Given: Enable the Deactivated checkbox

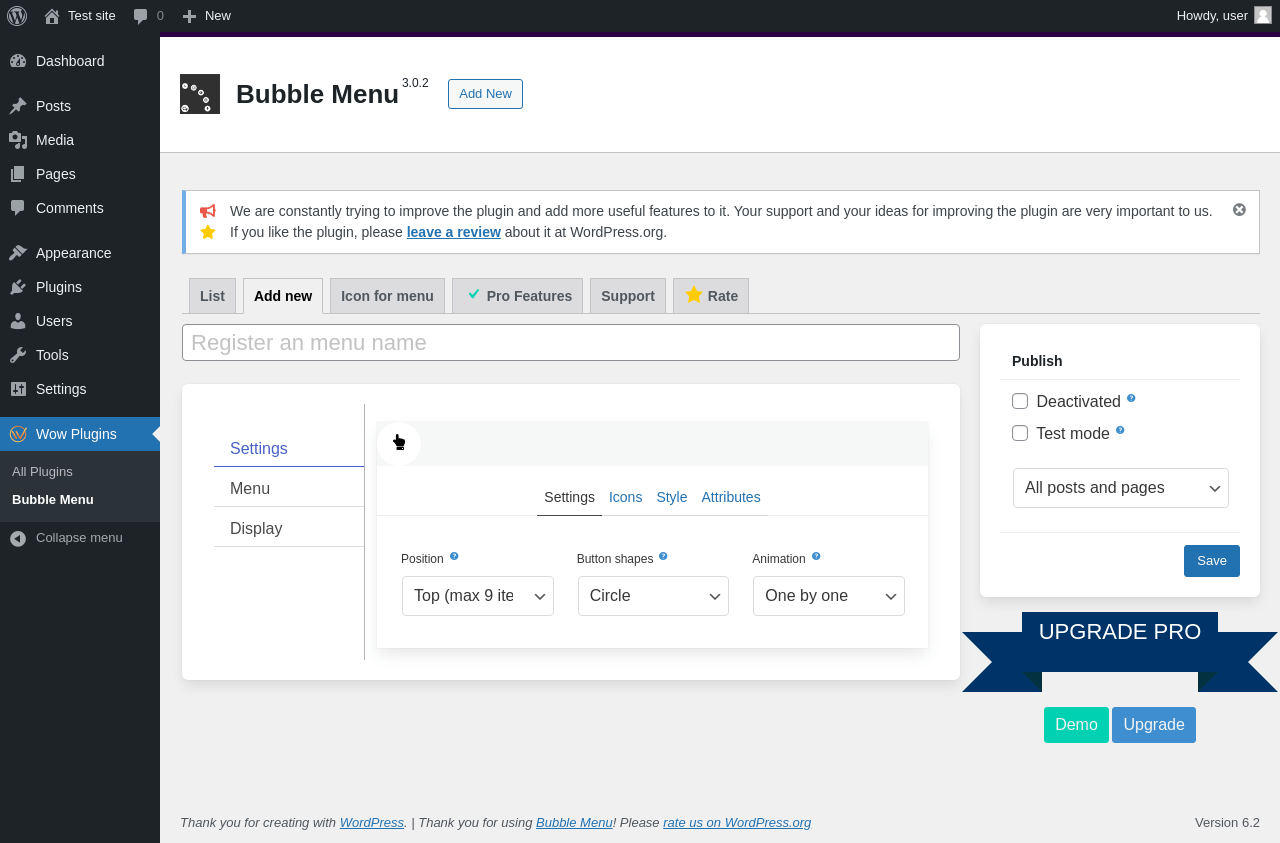Looking at the screenshot, I should 1020,401.
